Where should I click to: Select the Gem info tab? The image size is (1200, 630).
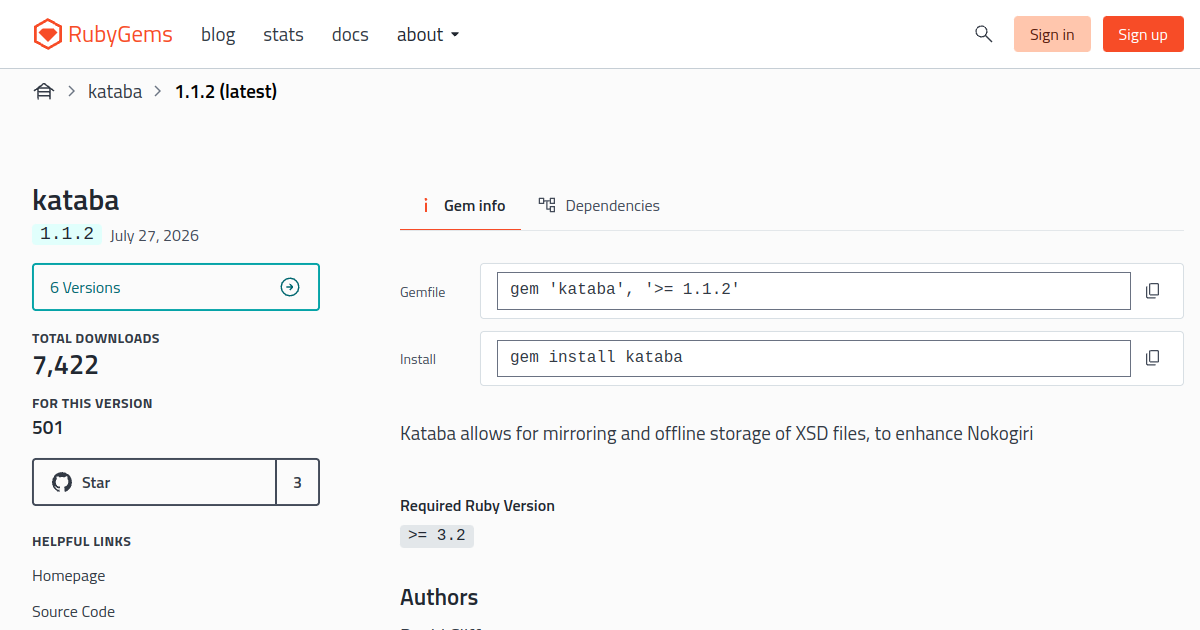[461, 206]
